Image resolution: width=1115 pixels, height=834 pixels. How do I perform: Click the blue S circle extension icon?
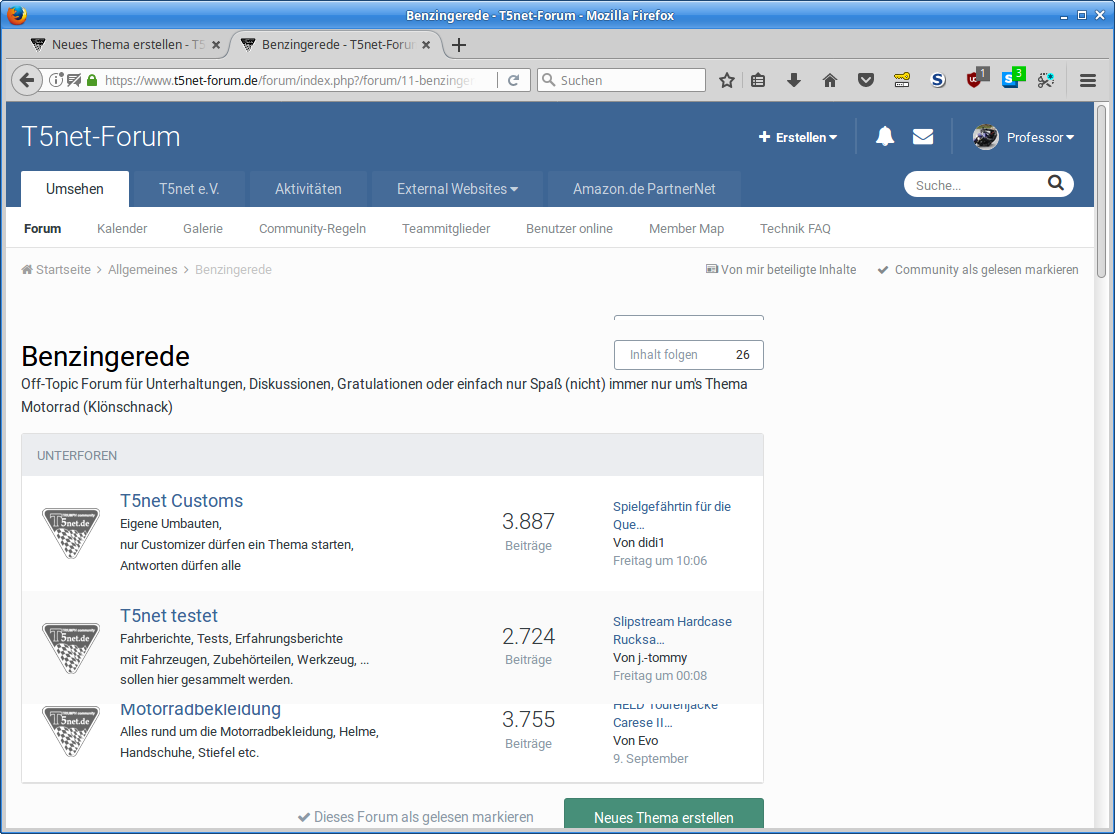point(938,80)
